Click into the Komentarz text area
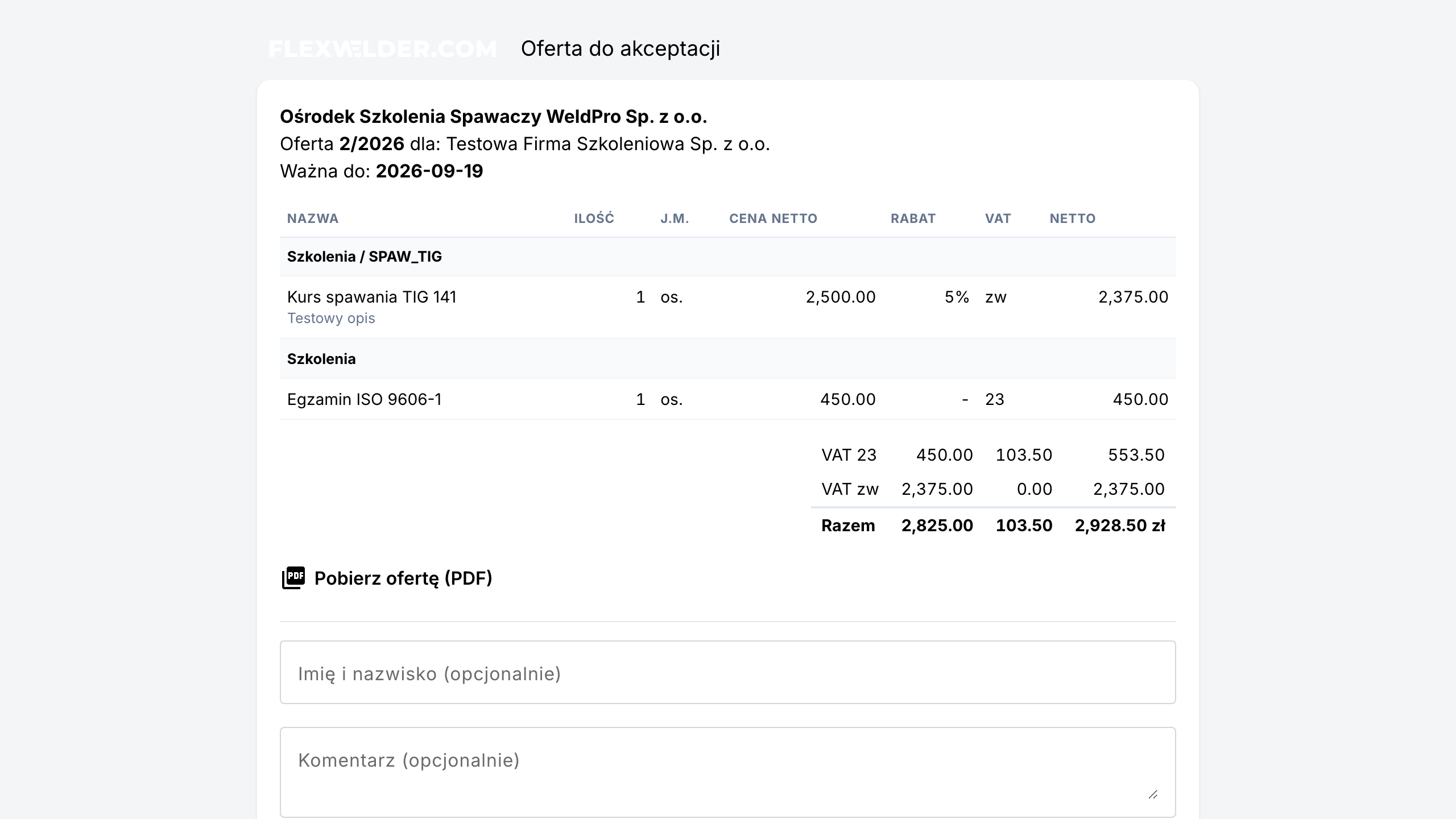 click(x=728, y=772)
